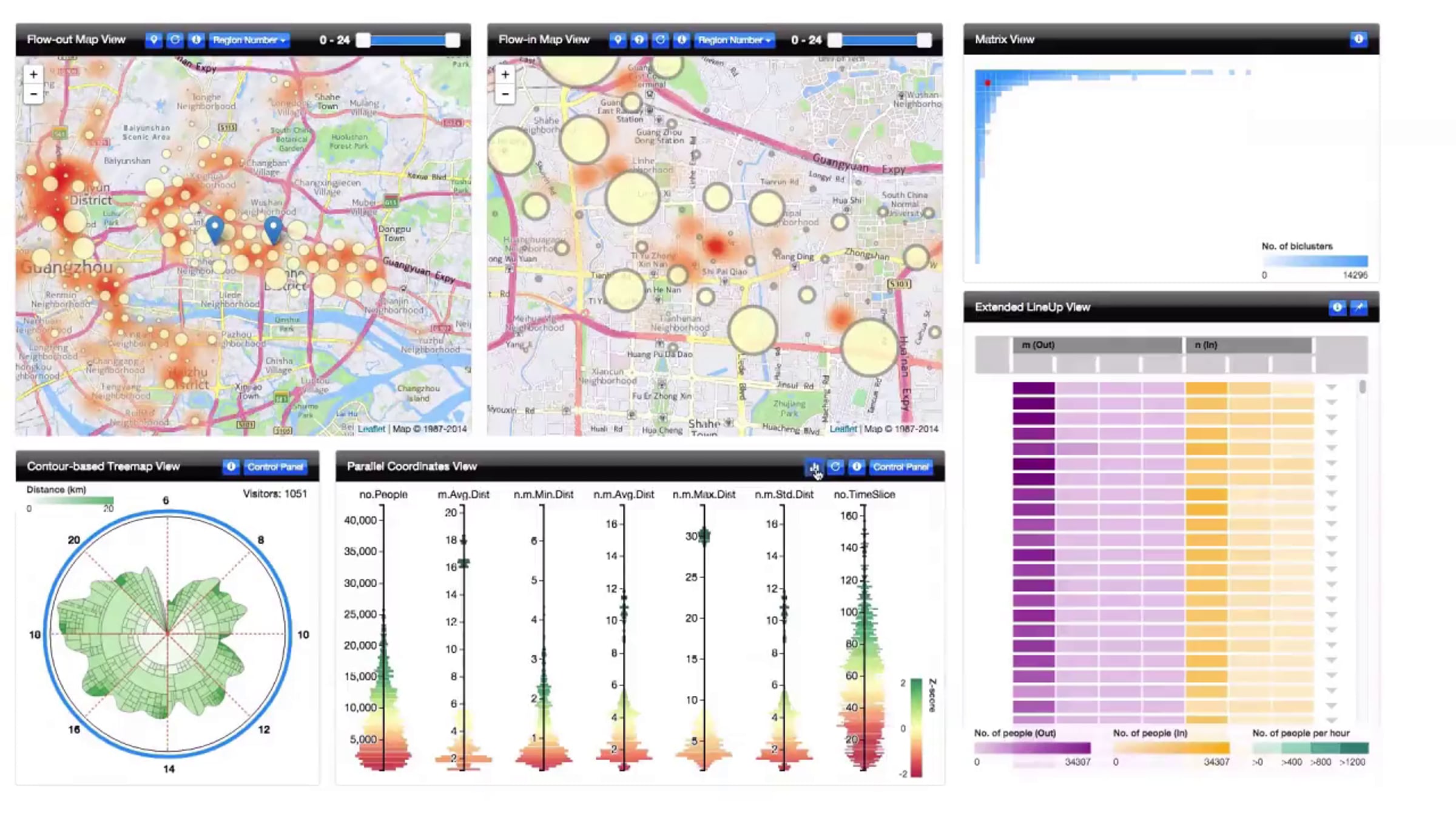Viewport: 1456px width, 819px height.
Task: Show info for Contour-based Treemap View
Action: pos(231,467)
